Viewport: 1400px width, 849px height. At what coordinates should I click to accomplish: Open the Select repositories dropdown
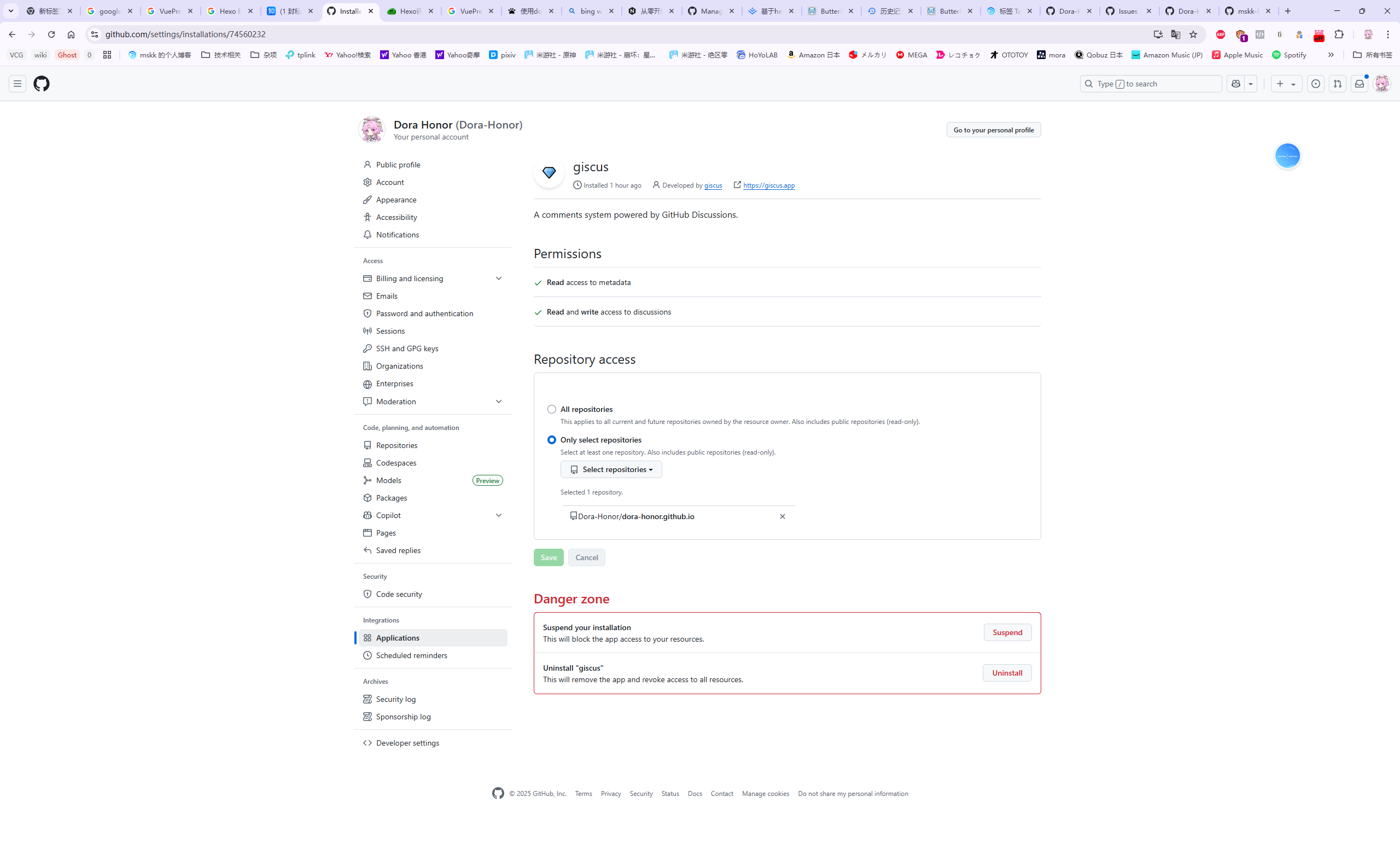[x=611, y=469]
